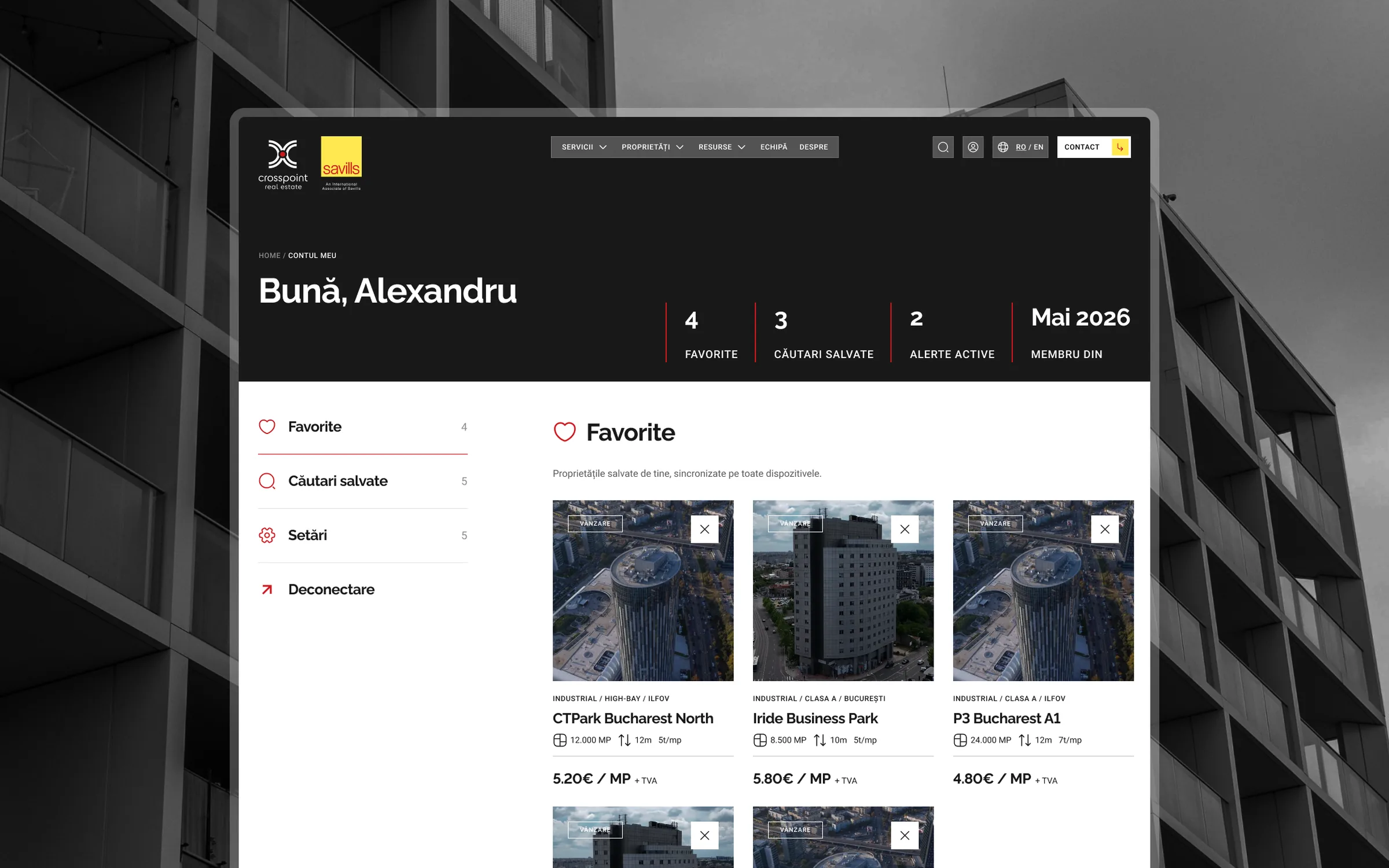Click height arrows icon next to 10m

tap(820, 740)
